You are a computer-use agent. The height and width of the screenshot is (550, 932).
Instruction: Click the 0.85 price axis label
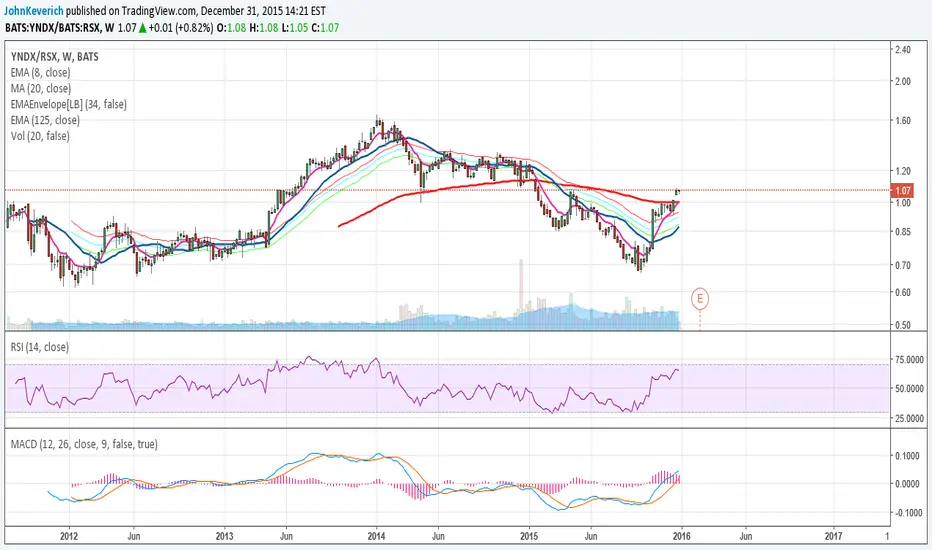click(903, 232)
